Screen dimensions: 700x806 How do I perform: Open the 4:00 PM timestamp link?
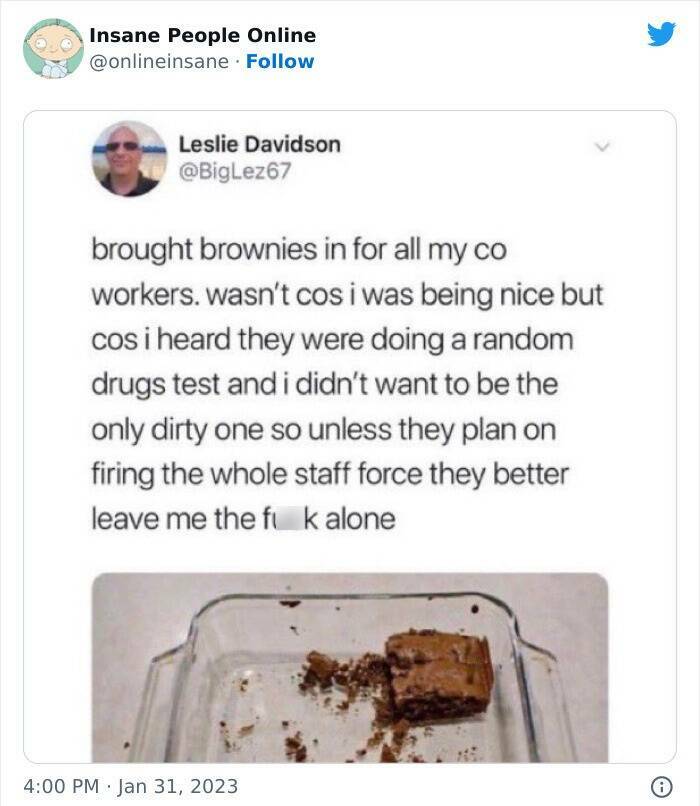[61, 786]
